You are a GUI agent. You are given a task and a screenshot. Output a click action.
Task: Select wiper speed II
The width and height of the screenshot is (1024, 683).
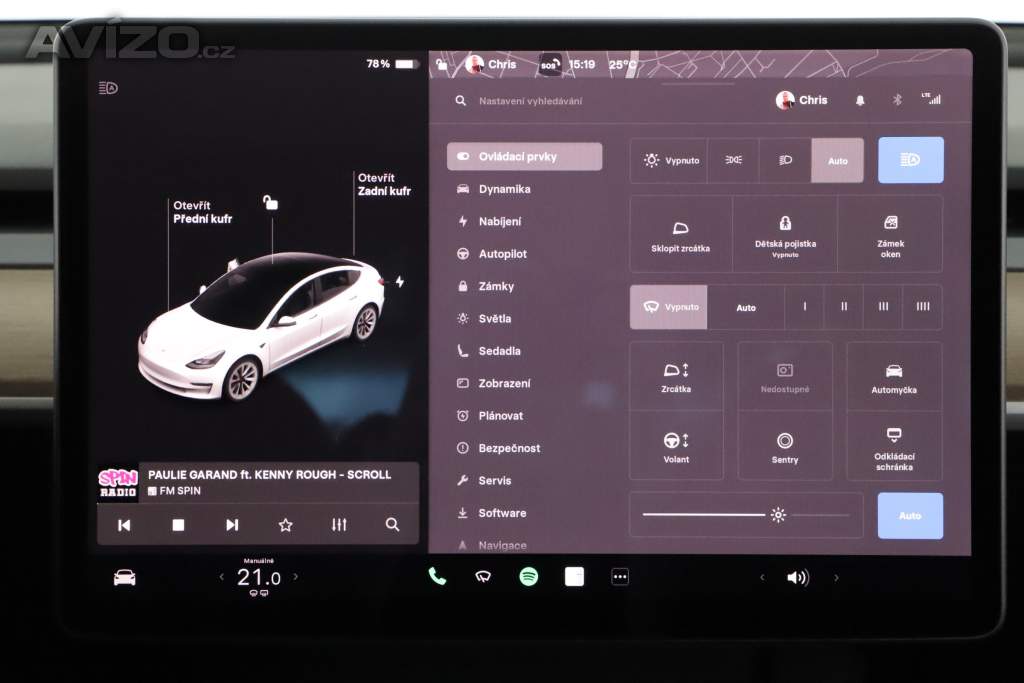click(844, 307)
